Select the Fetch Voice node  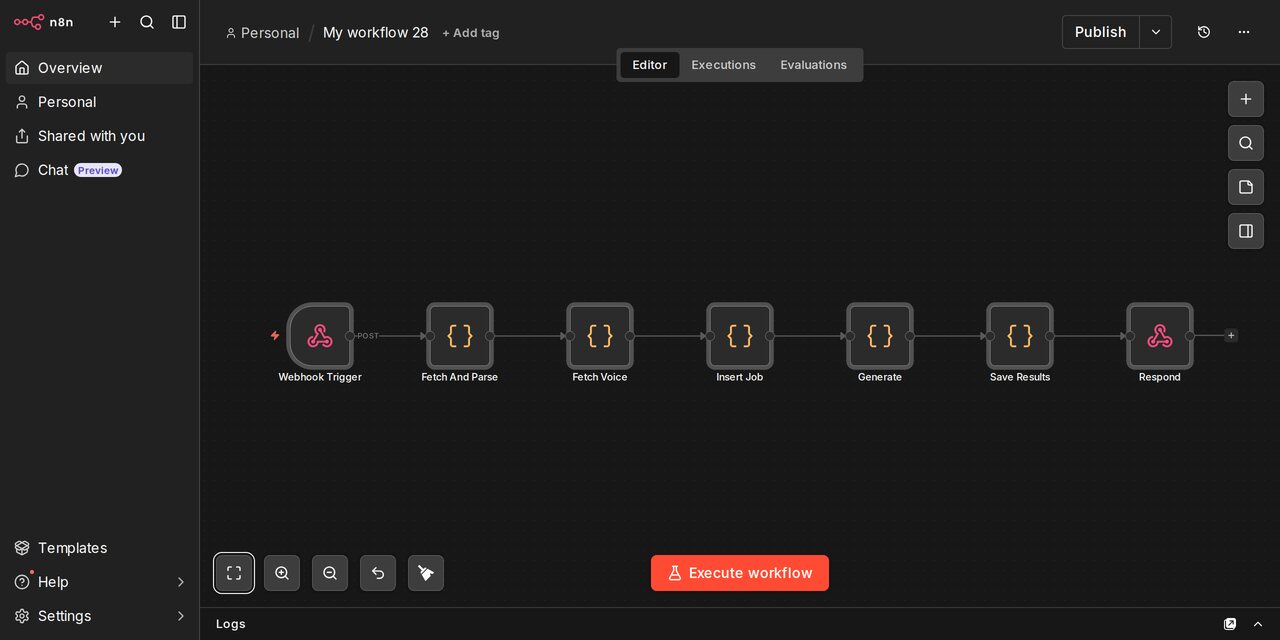[600, 336]
